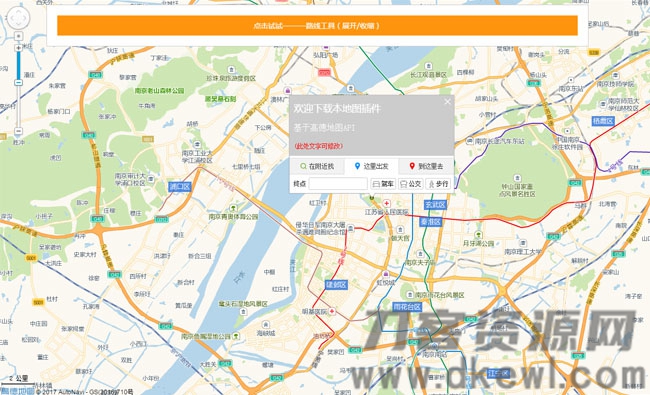650x395 pixels.
Task: Click the 浦口区 district label
Action: [x=179, y=187]
